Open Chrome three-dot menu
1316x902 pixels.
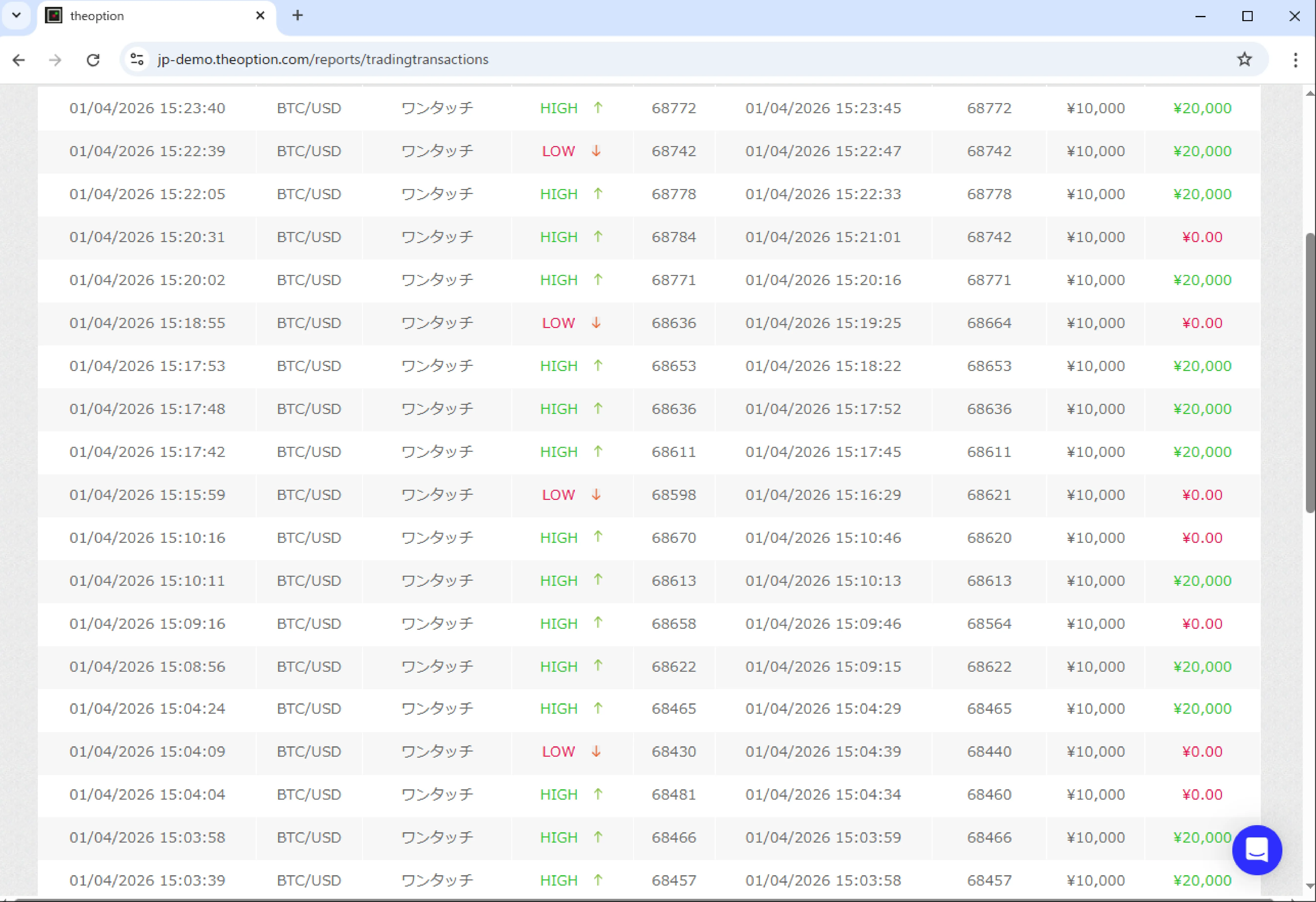(x=1295, y=59)
